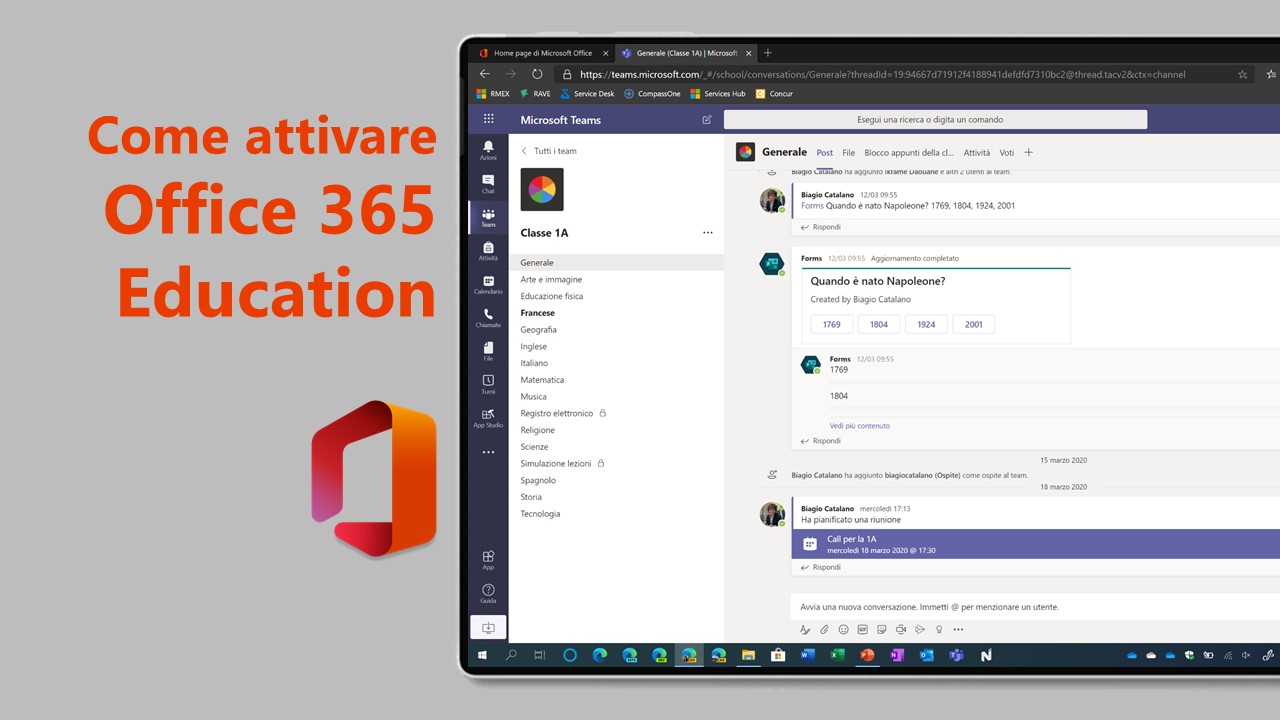The image size is (1280, 720).
Task: Open Call per la 1A meeting card
Action: (x=1036, y=544)
